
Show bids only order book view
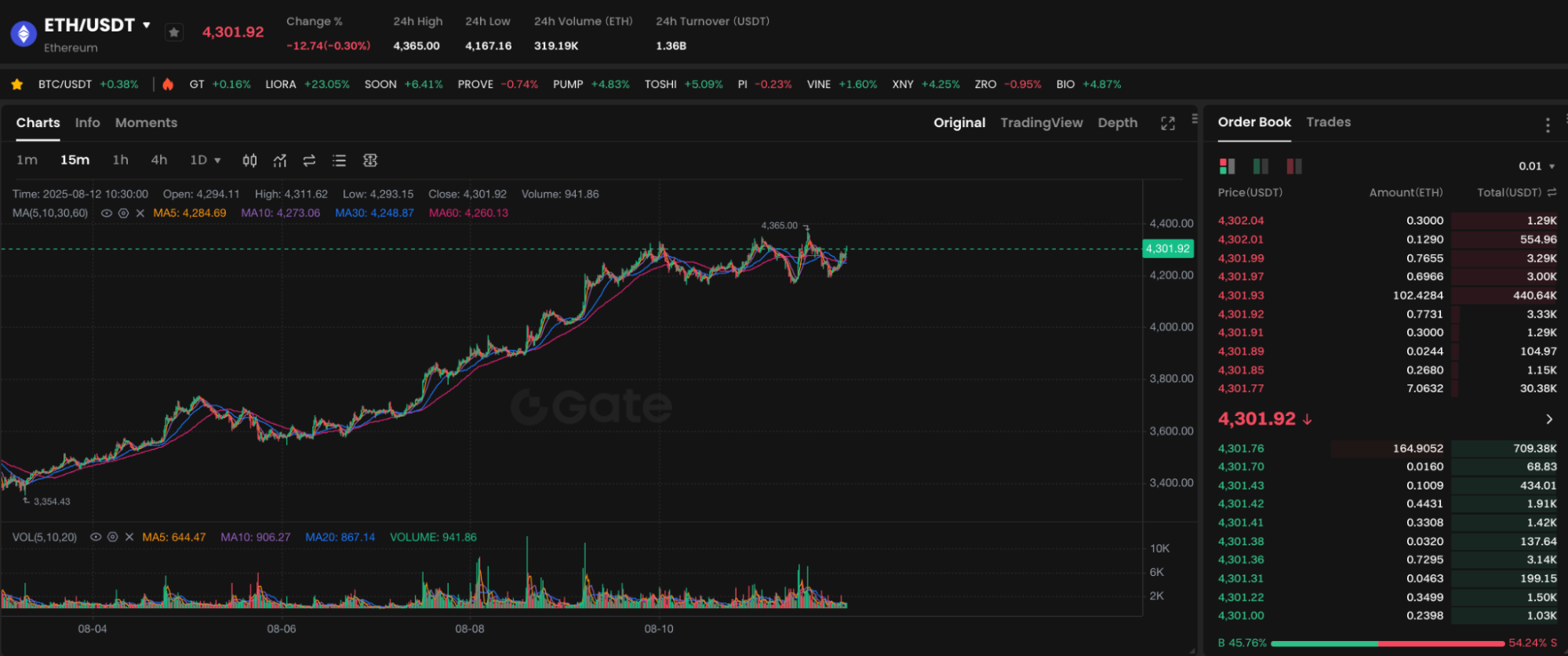pos(1261,166)
